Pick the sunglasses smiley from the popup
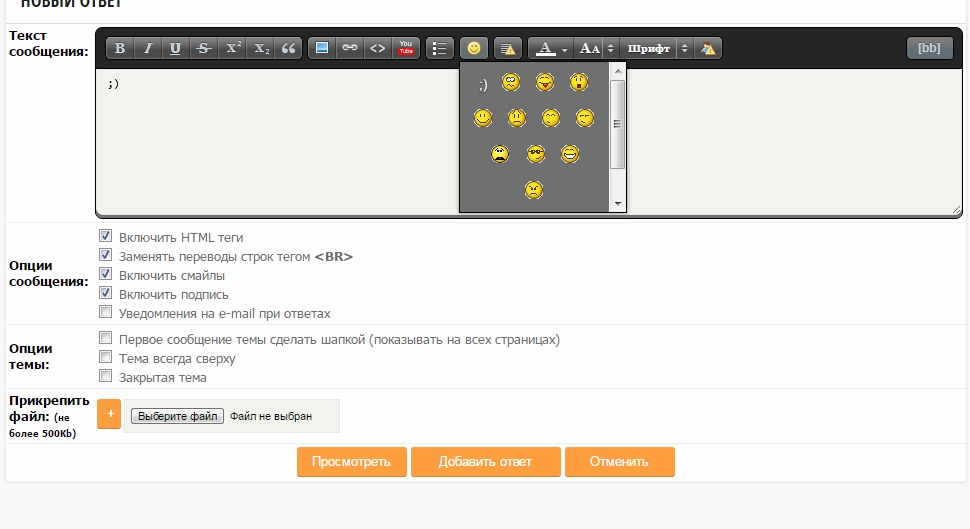 pos(536,155)
